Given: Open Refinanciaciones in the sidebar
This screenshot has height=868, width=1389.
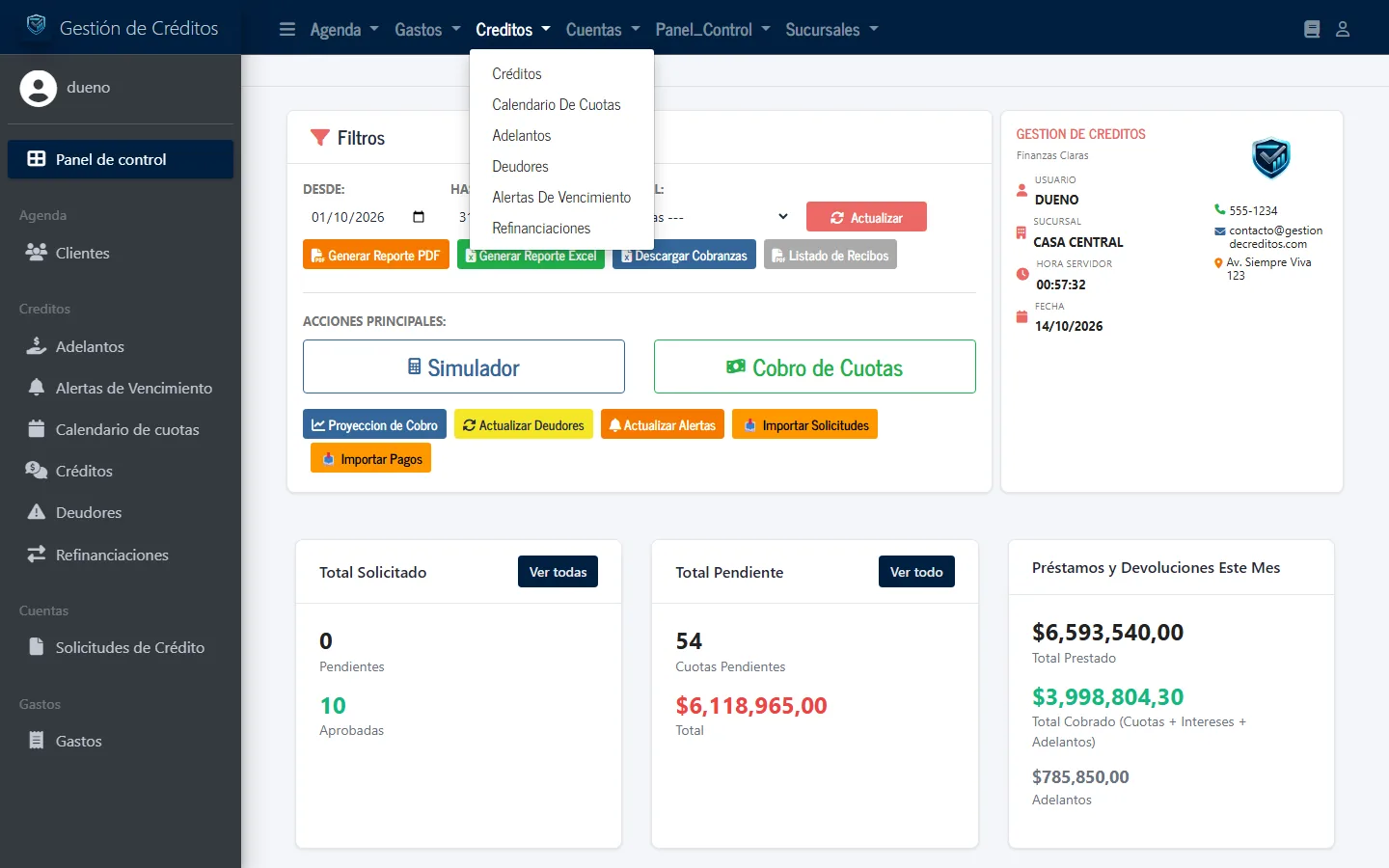Looking at the screenshot, I should [121, 555].
